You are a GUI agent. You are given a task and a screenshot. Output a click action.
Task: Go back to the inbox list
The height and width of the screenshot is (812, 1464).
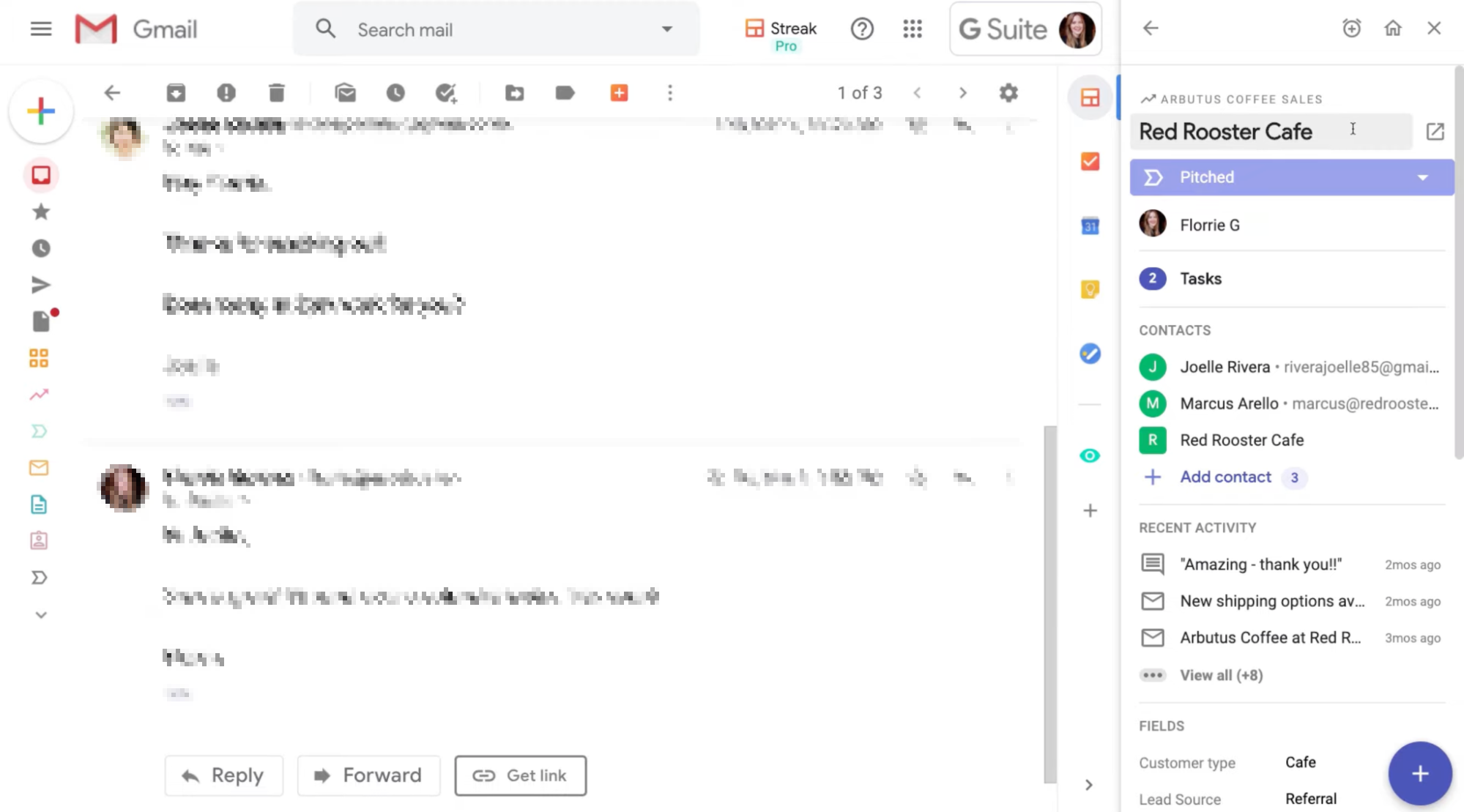(x=112, y=93)
